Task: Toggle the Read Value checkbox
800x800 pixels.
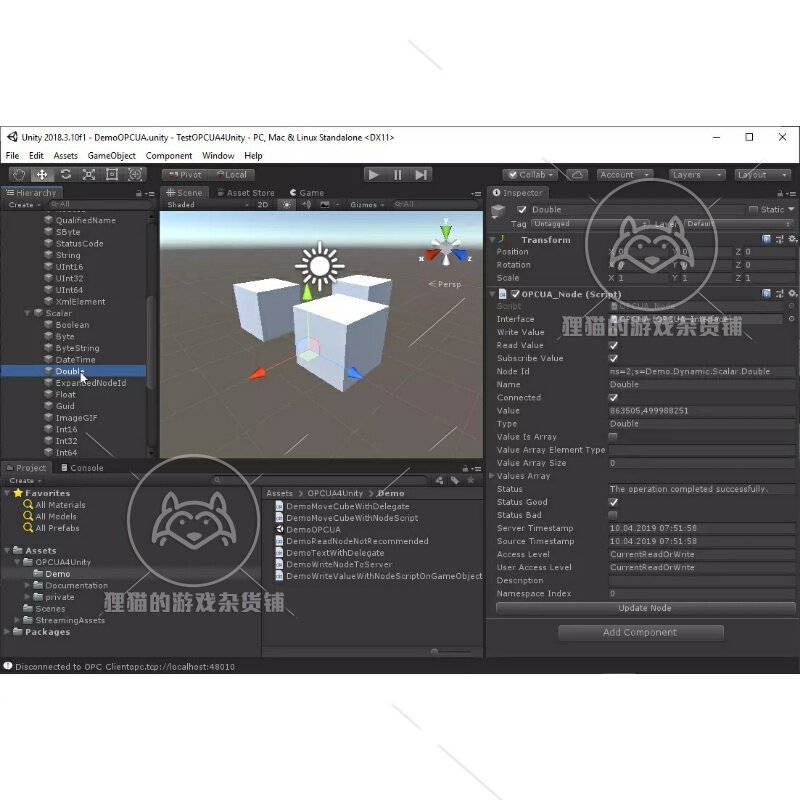Action: click(613, 345)
